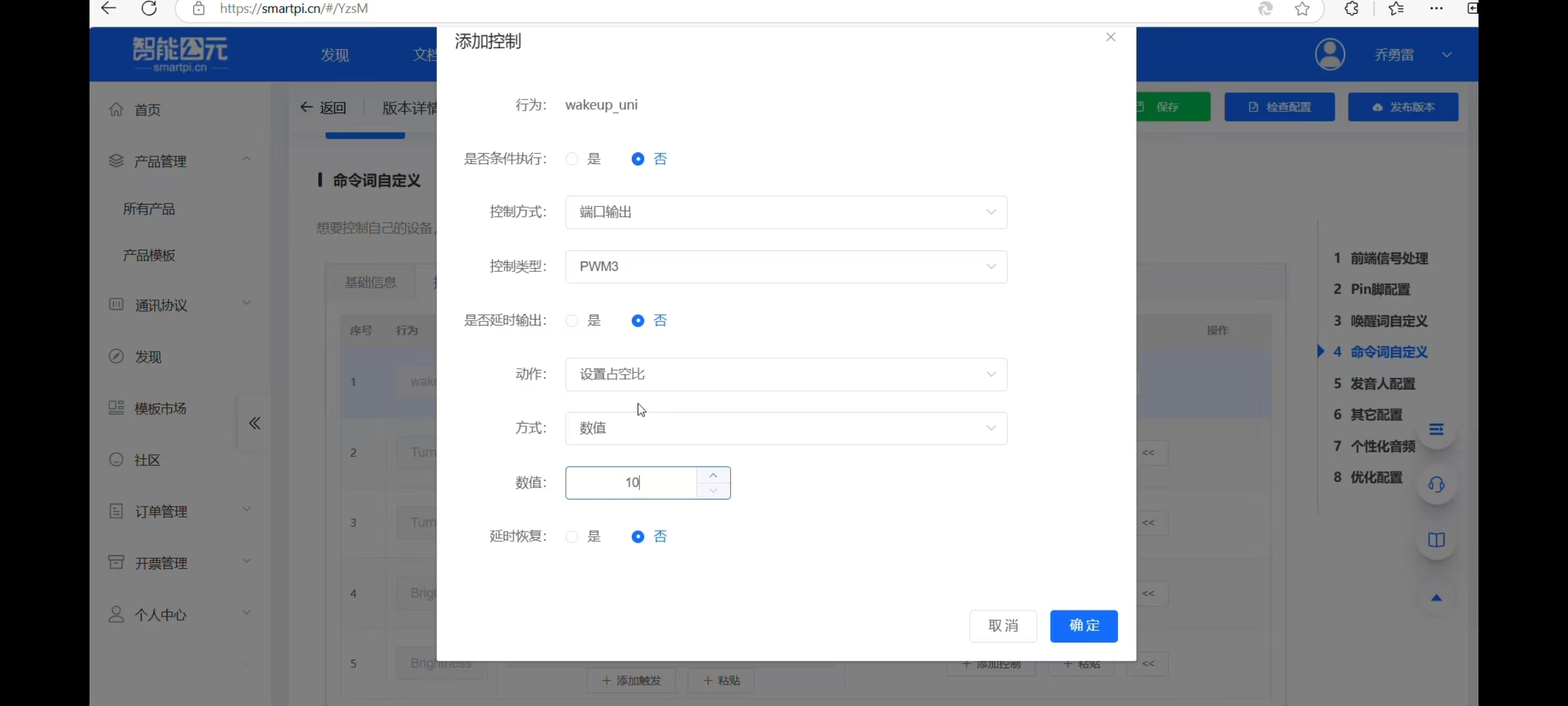Image resolution: width=1568 pixels, height=706 pixels.
Task: Switch to the 基础信息 tab
Action: (x=370, y=282)
